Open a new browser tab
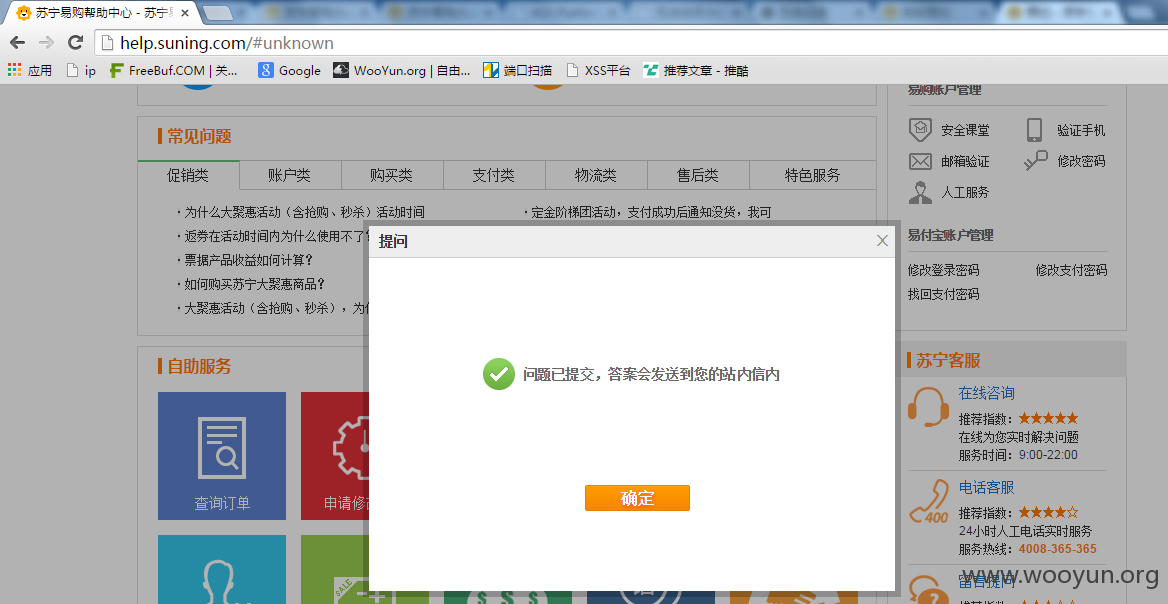This screenshot has width=1168, height=604. [217, 13]
